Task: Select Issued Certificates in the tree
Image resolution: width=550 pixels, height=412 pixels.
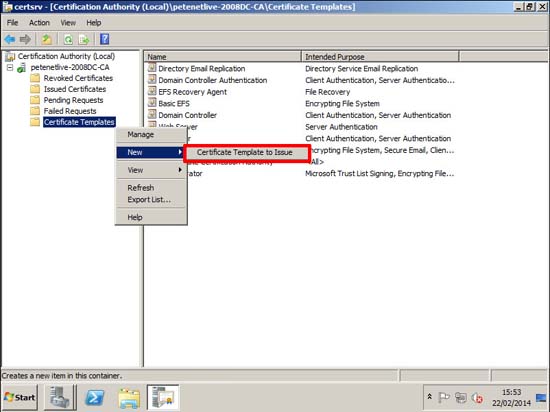Action: click(x=75, y=89)
